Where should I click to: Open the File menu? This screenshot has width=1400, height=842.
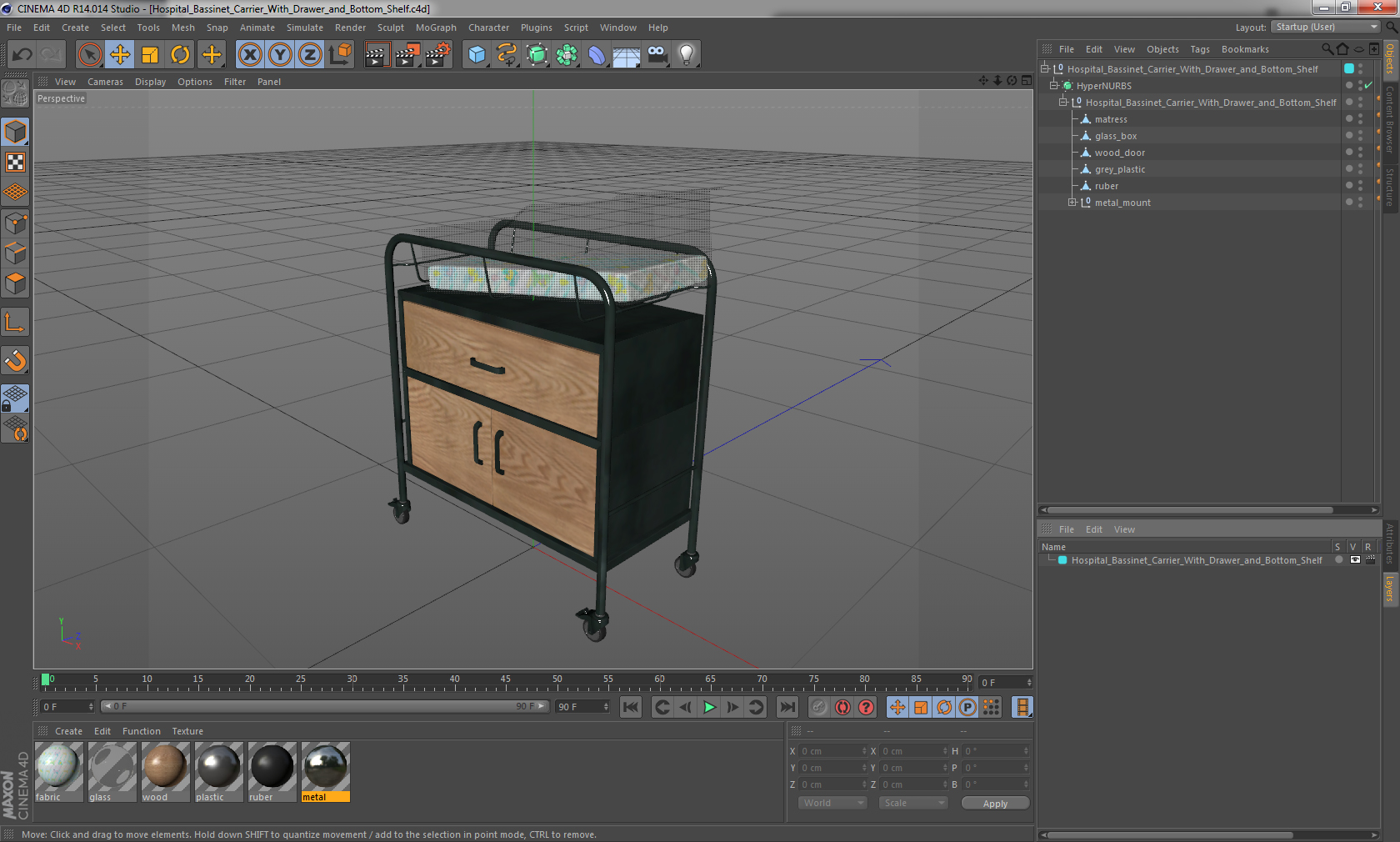pyautogui.click(x=14, y=28)
